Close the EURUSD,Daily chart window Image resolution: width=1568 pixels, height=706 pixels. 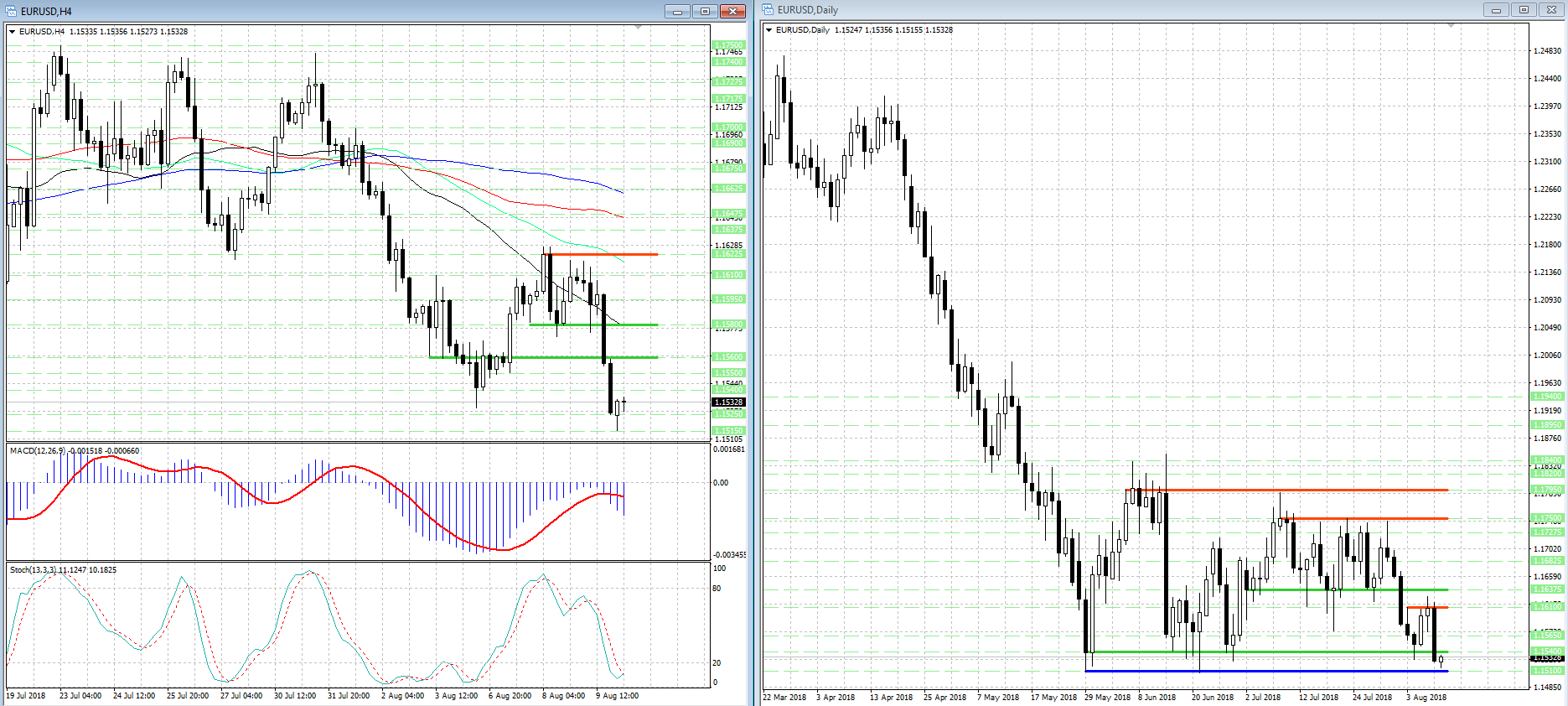[x=1551, y=9]
